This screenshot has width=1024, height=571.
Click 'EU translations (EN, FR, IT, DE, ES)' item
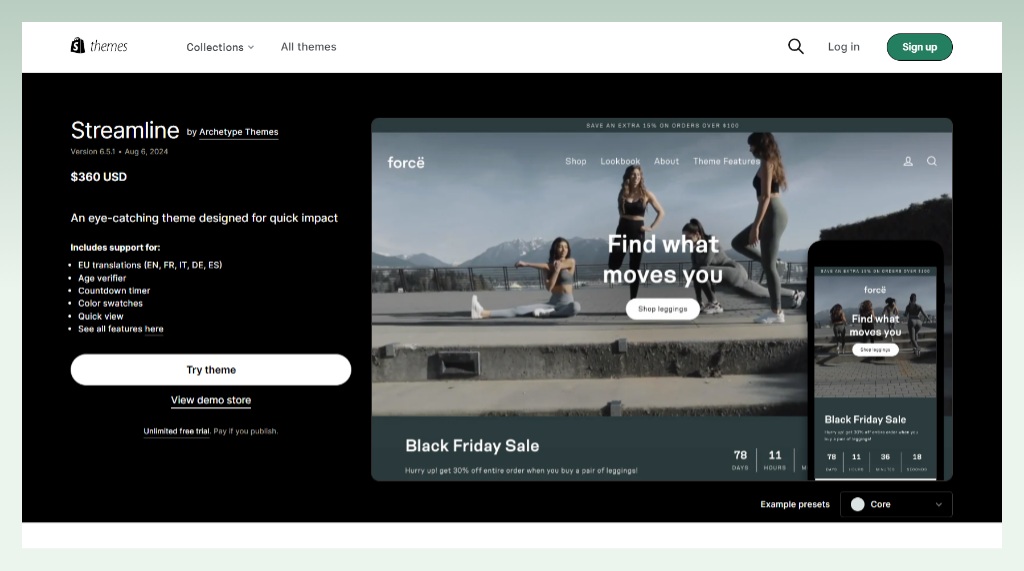(x=150, y=265)
